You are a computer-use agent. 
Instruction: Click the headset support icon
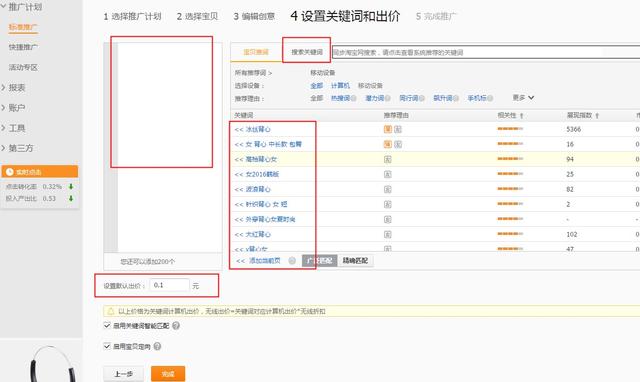click(53, 364)
